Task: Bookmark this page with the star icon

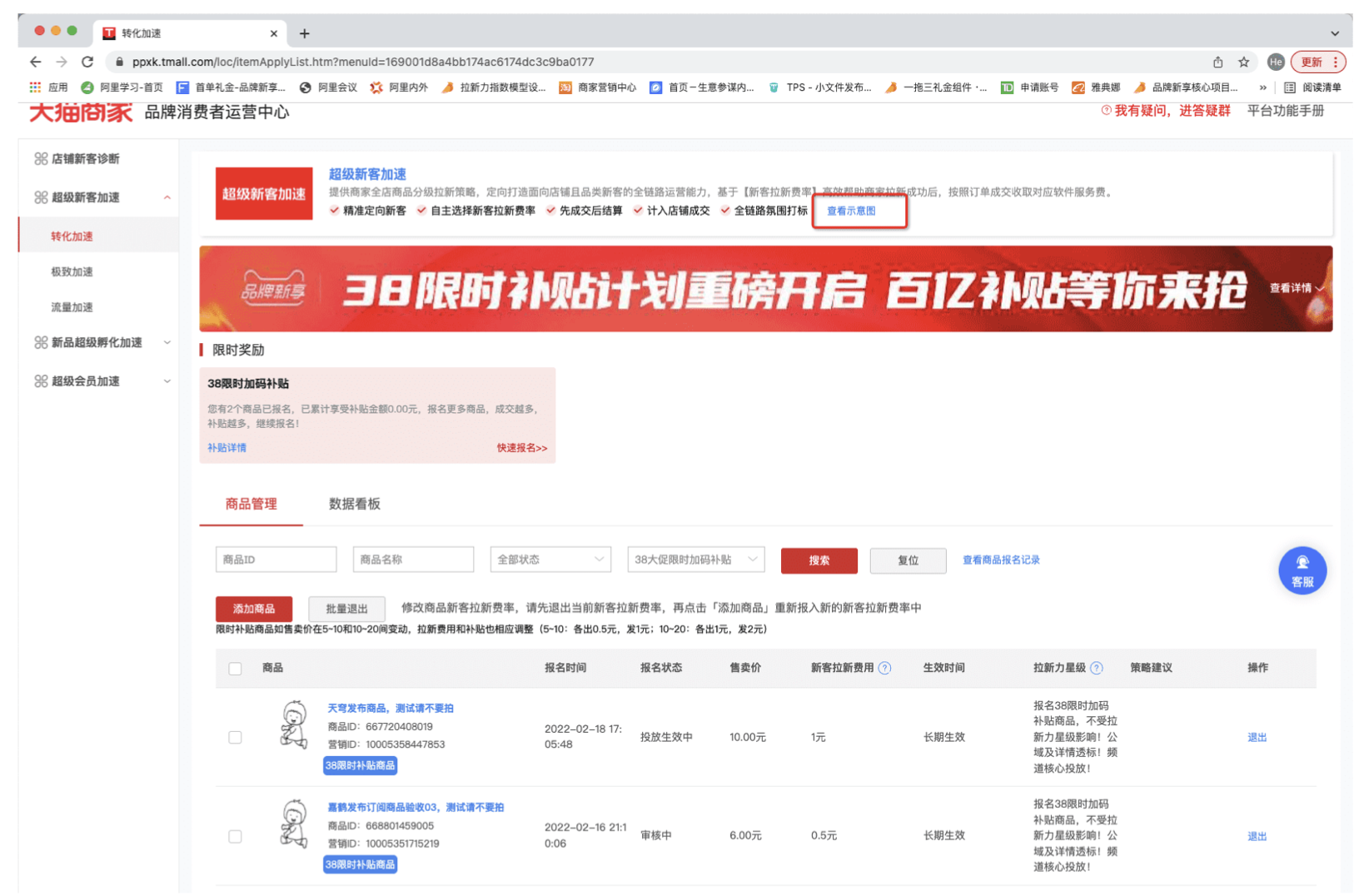Action: [1243, 62]
